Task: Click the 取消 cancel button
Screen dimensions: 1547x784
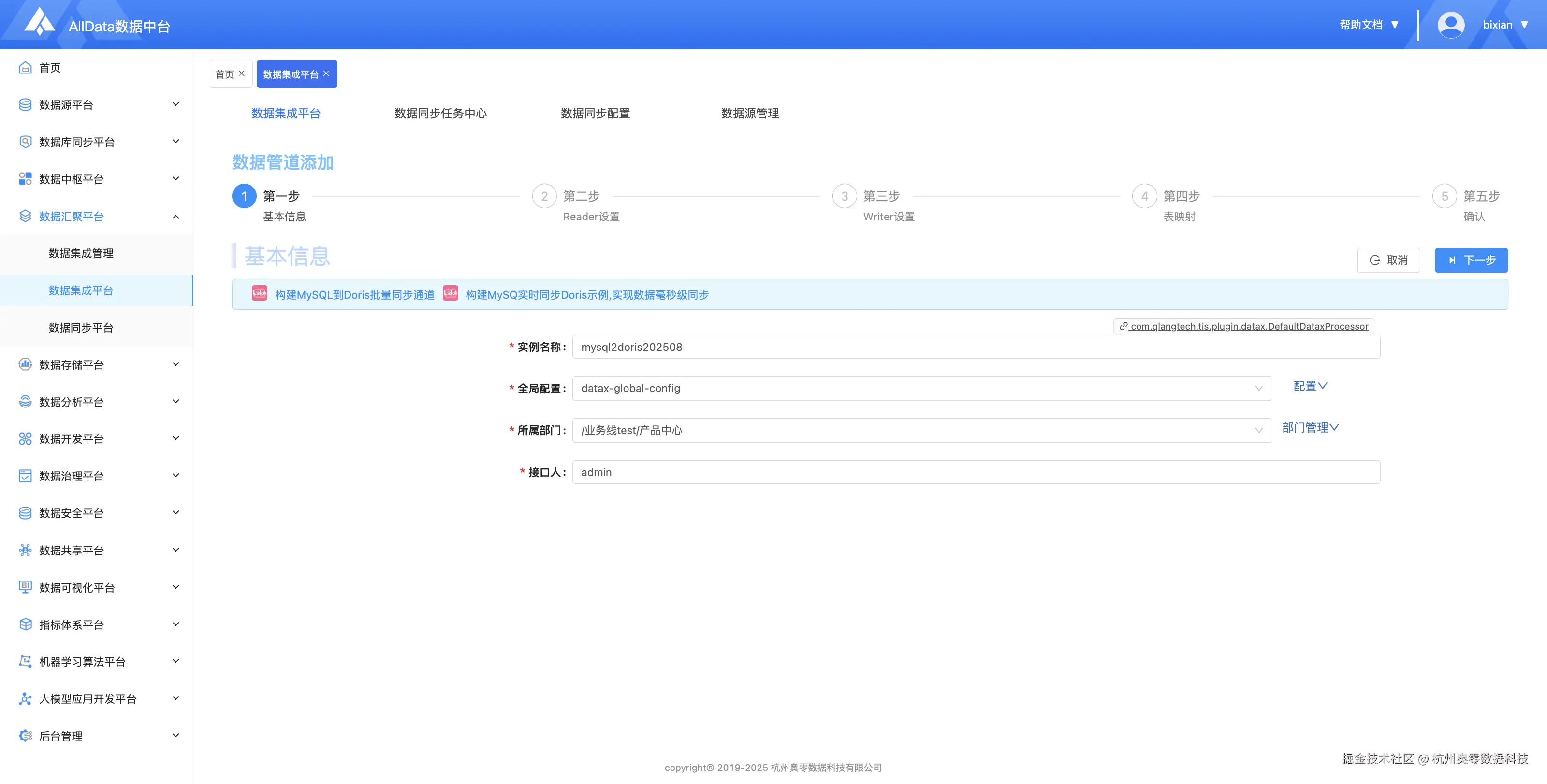Action: coord(1388,260)
